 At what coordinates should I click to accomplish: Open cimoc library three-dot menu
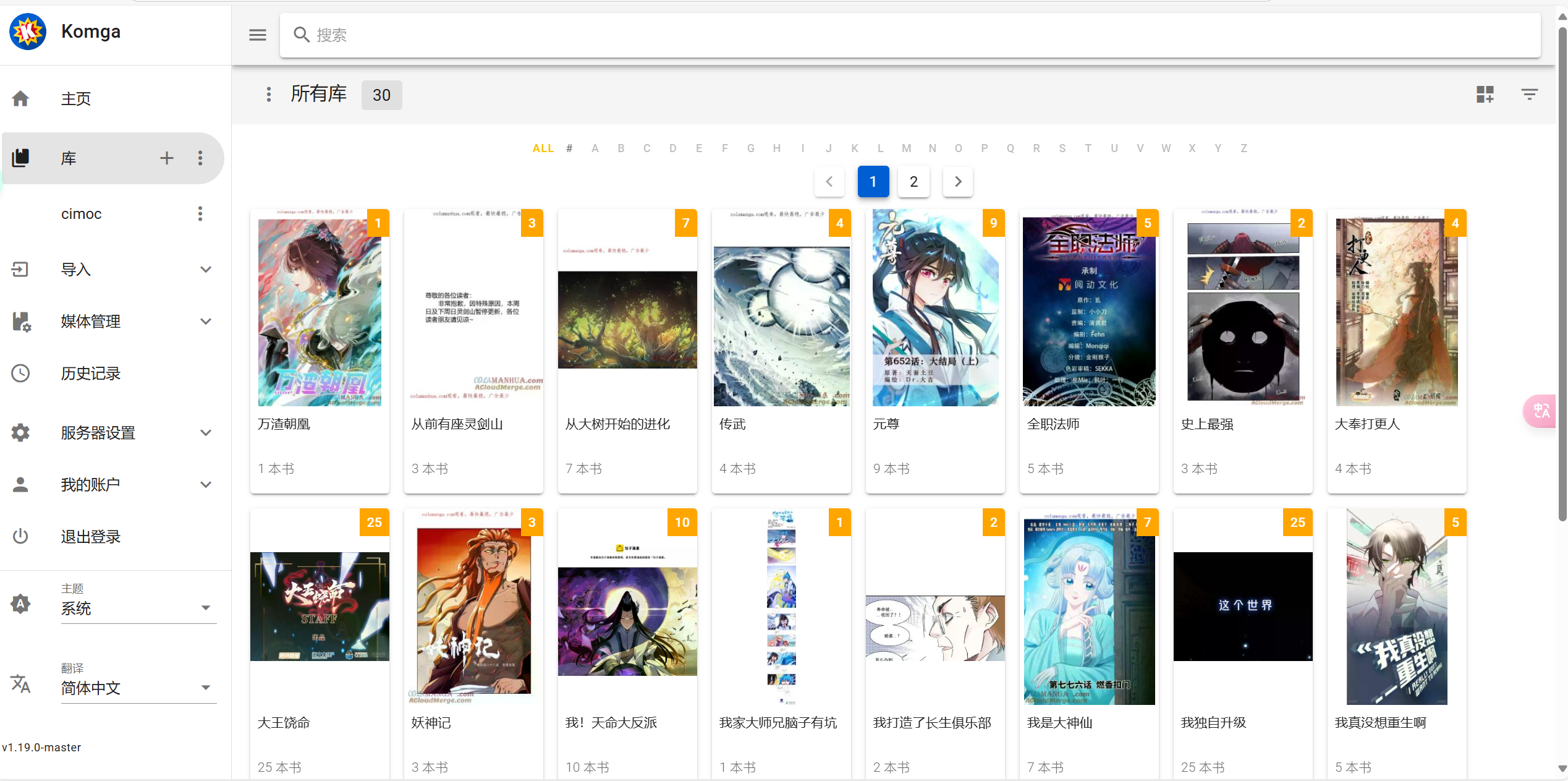(x=200, y=213)
